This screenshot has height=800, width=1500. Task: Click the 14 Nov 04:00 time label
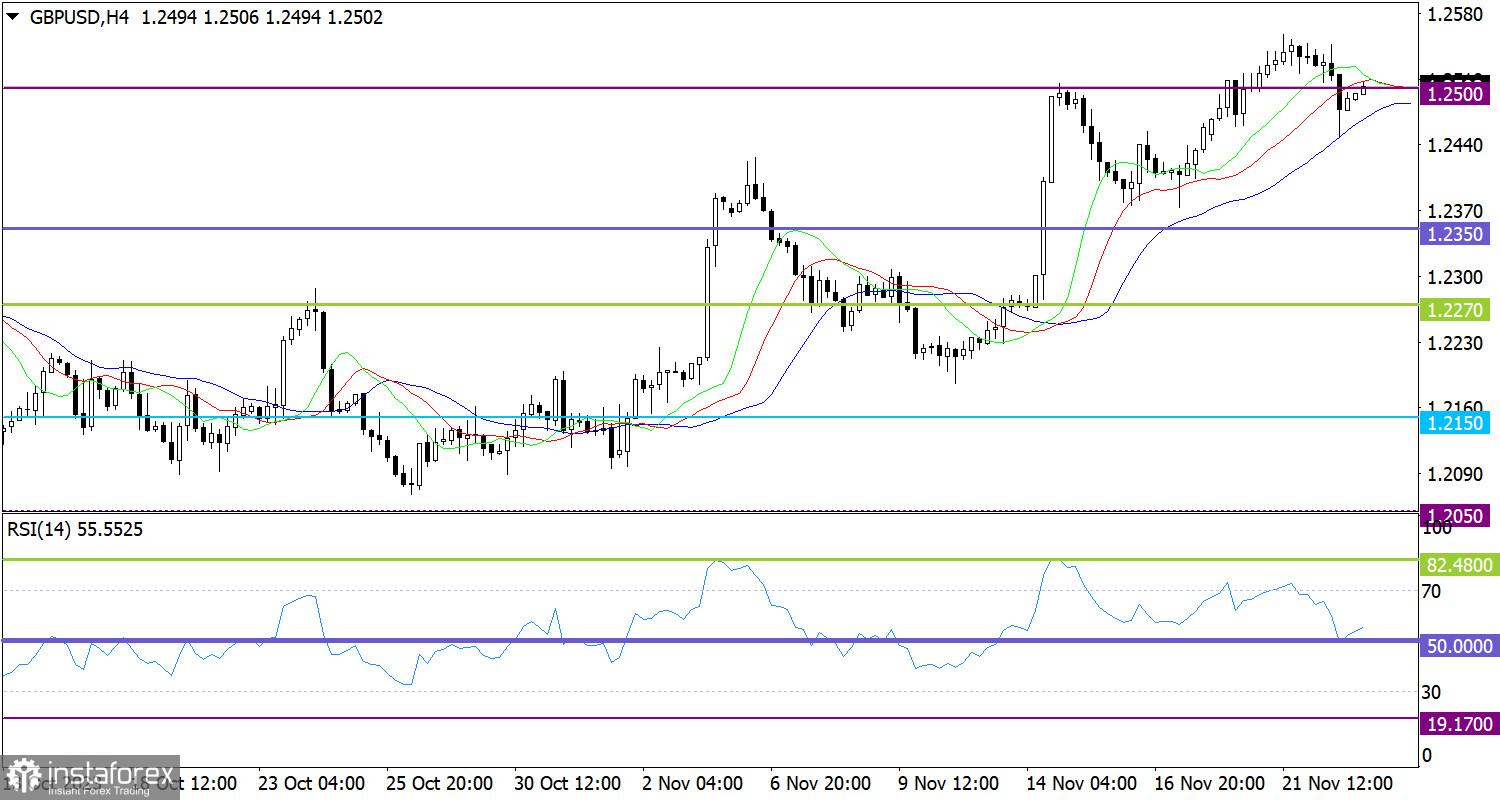[x=1082, y=782]
